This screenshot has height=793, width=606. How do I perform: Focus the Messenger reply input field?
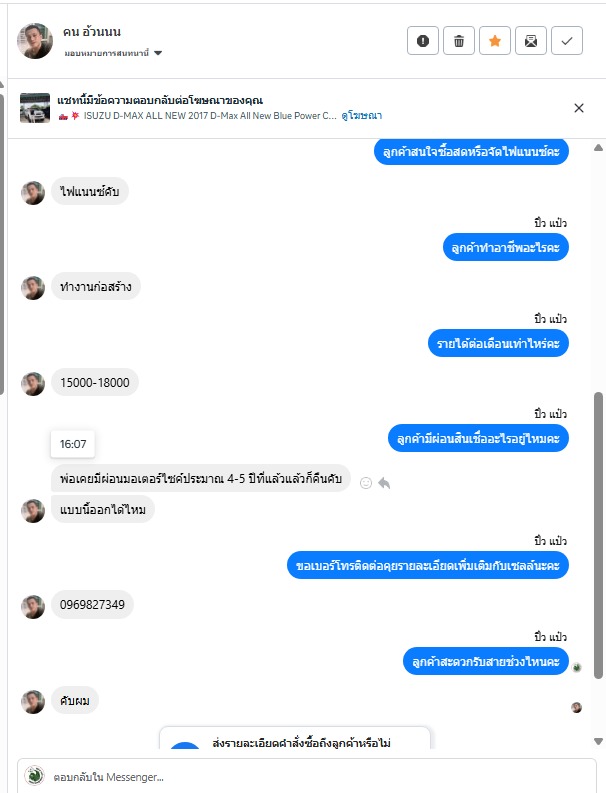tap(307, 776)
